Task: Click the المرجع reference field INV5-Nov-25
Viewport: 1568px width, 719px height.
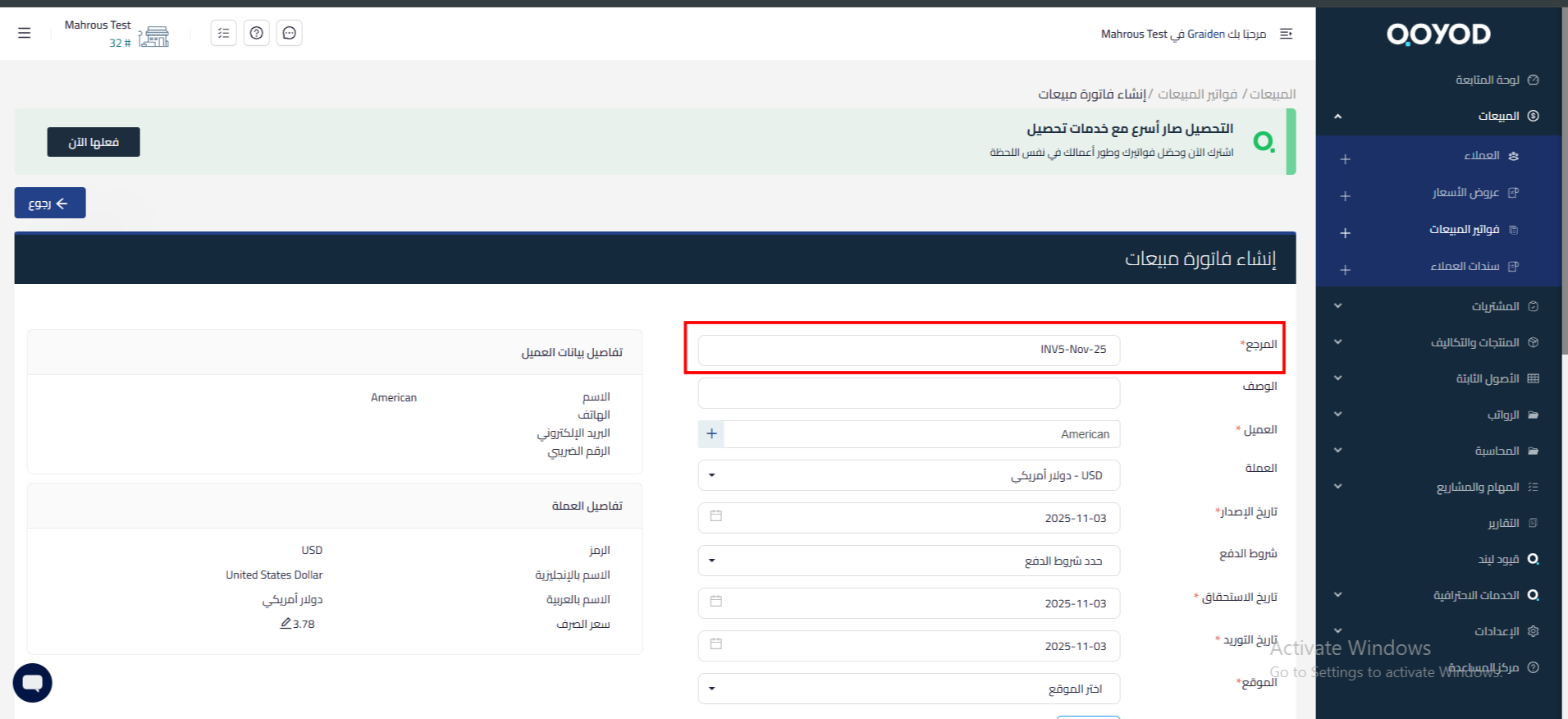Action: click(909, 350)
